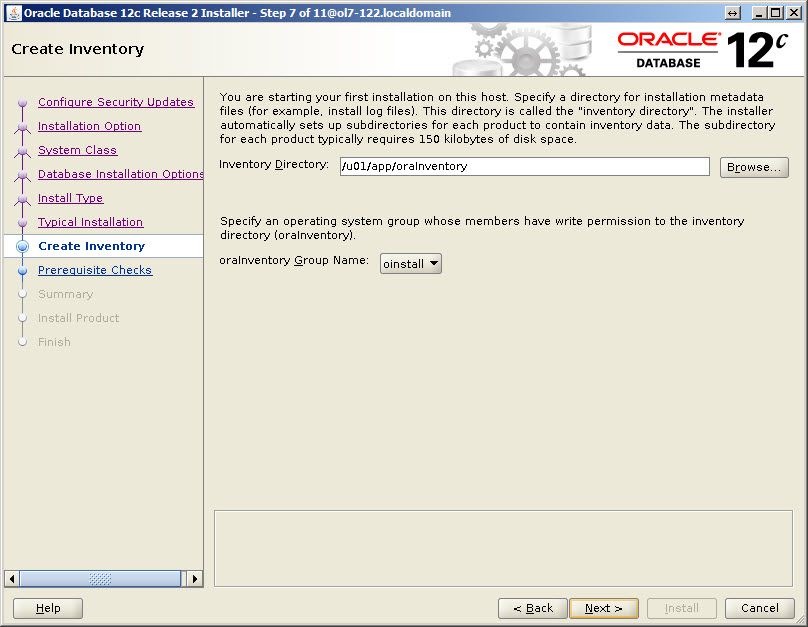Click into the Inventory Directory field

525,166
